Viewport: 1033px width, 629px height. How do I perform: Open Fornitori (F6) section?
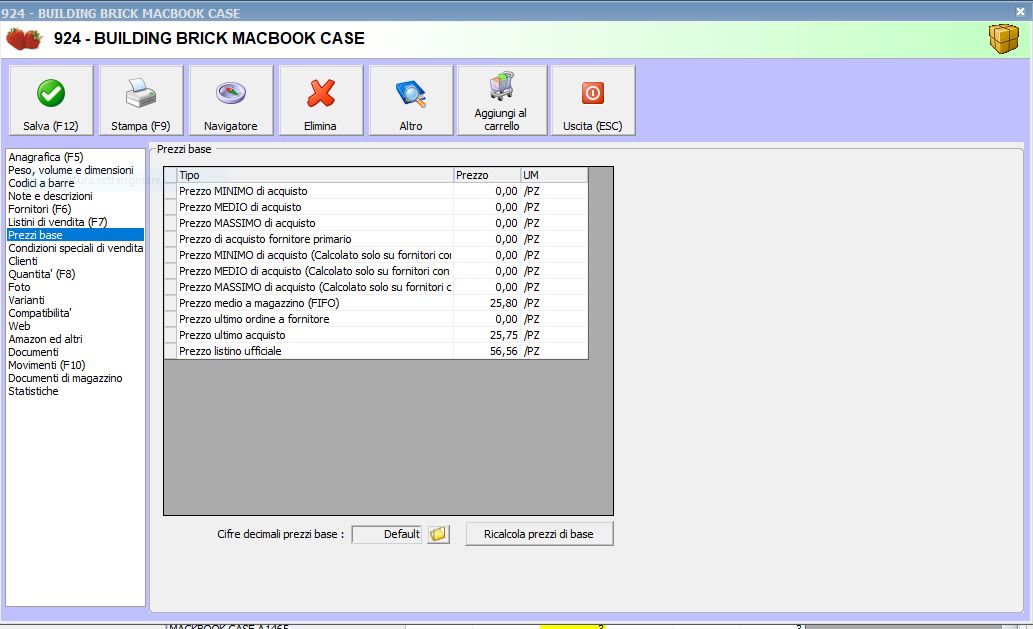pos(40,209)
